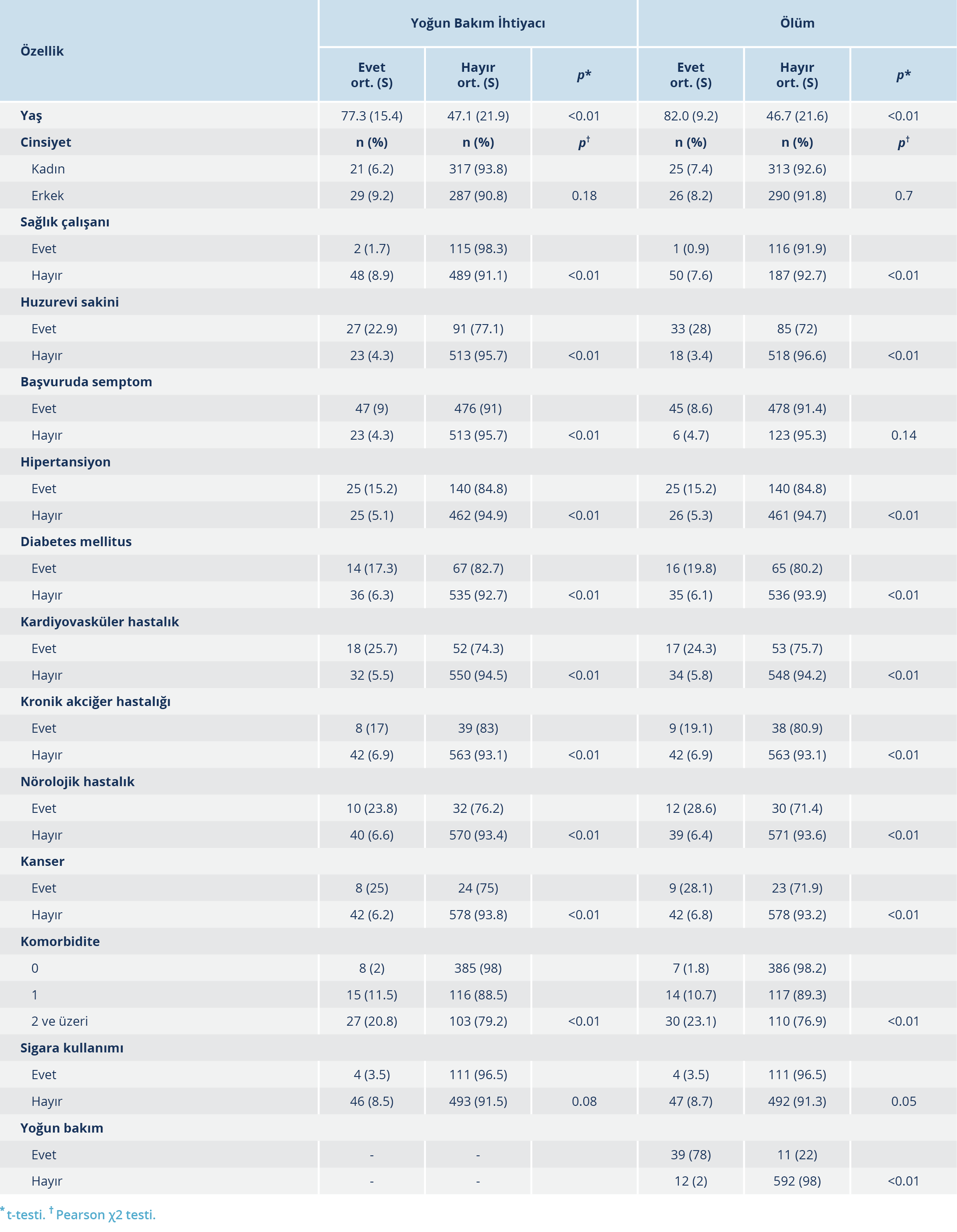This screenshot has width=957, height=1232.
Task: Select the Yaş row label
Action: click(x=31, y=116)
